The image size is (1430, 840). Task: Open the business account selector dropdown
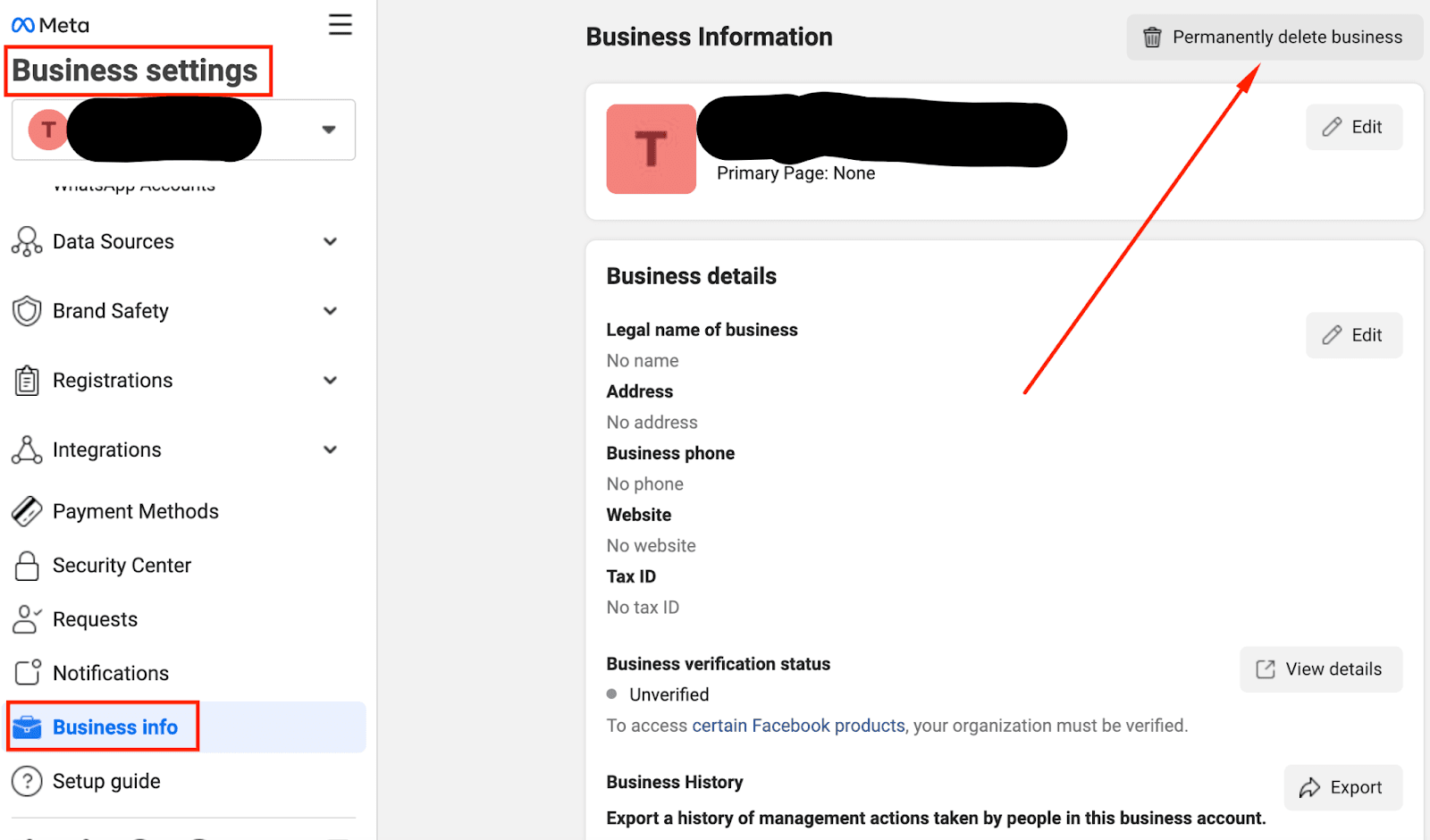tap(328, 130)
